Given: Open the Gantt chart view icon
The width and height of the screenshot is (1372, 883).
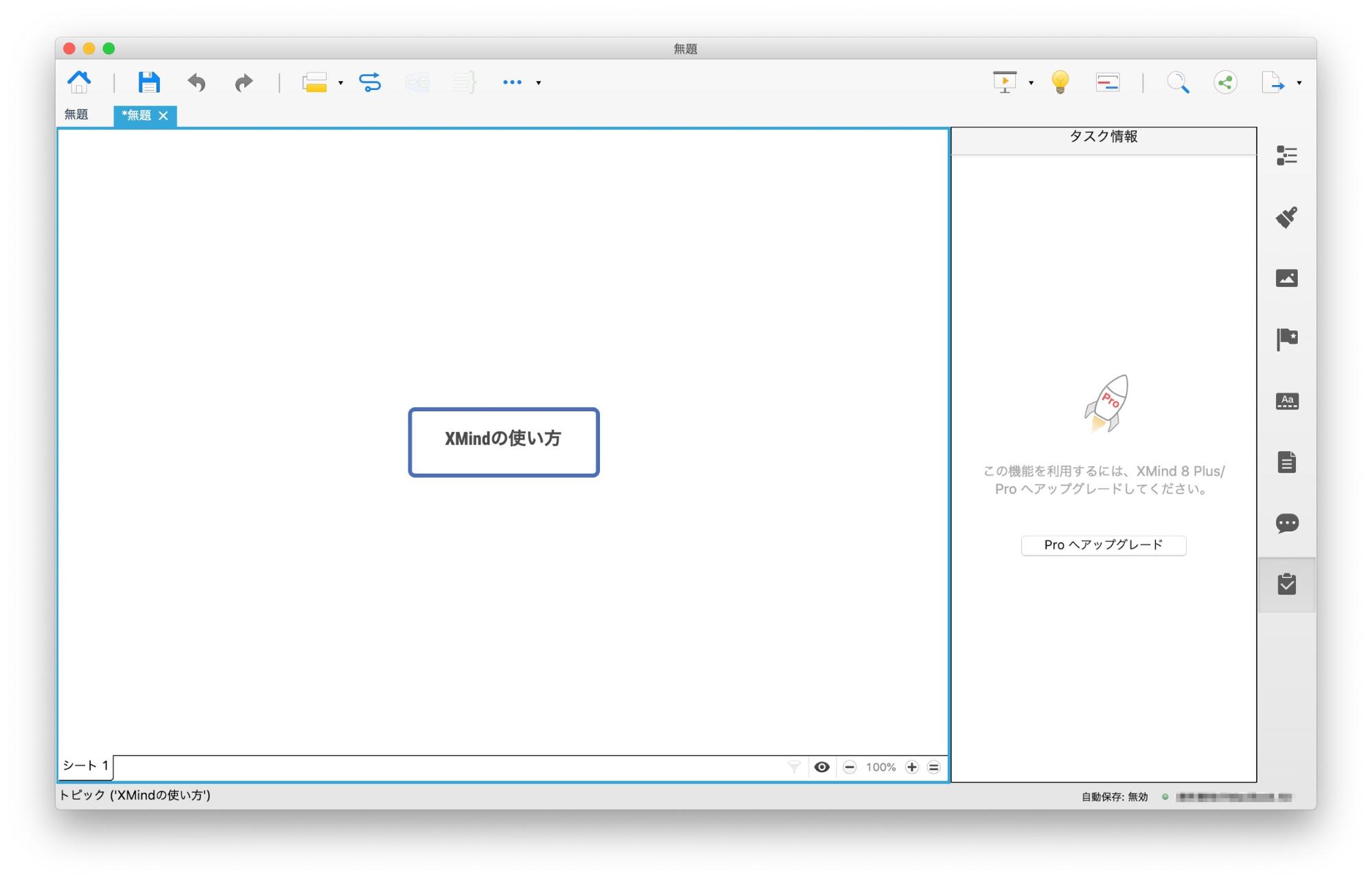Looking at the screenshot, I should click(1108, 82).
